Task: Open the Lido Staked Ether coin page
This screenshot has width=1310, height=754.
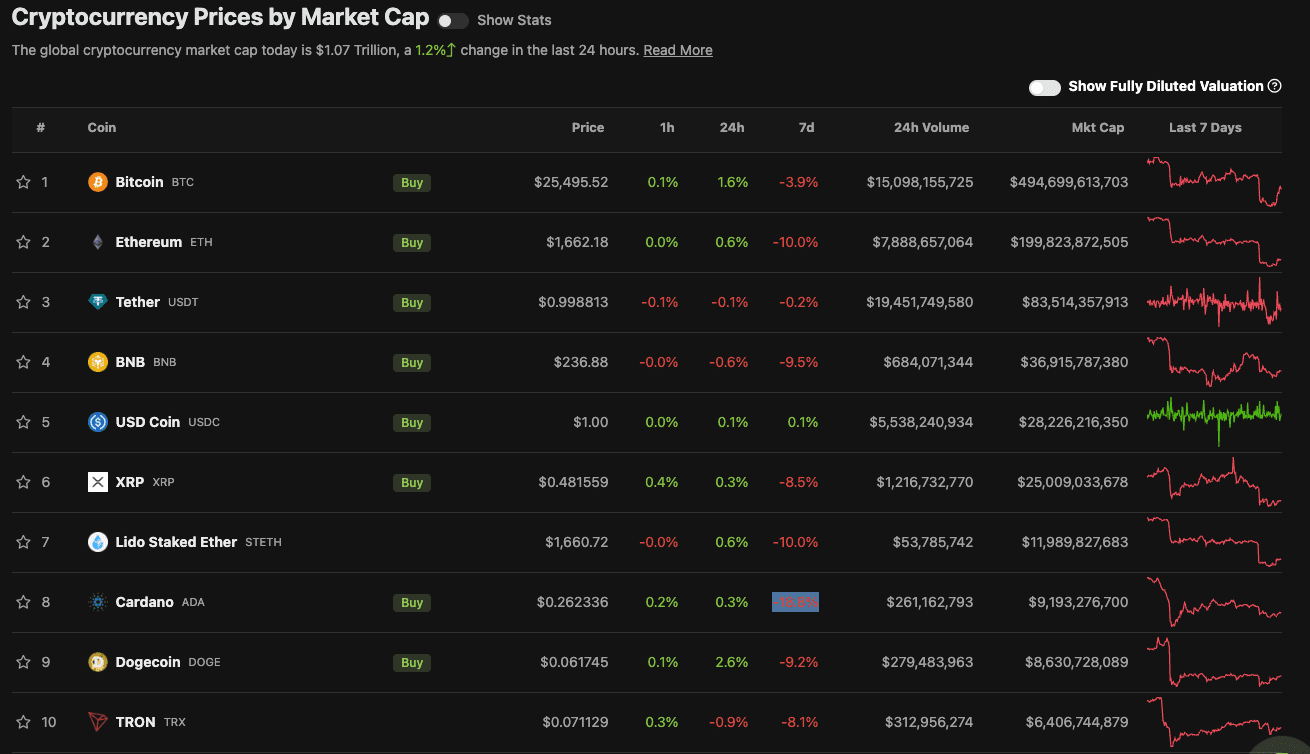Action: click(176, 542)
